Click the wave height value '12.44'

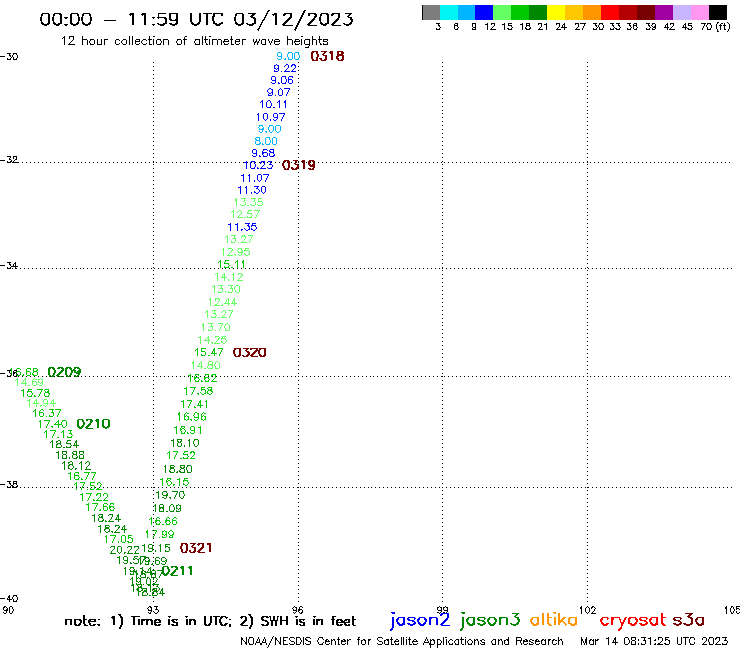pos(222,302)
